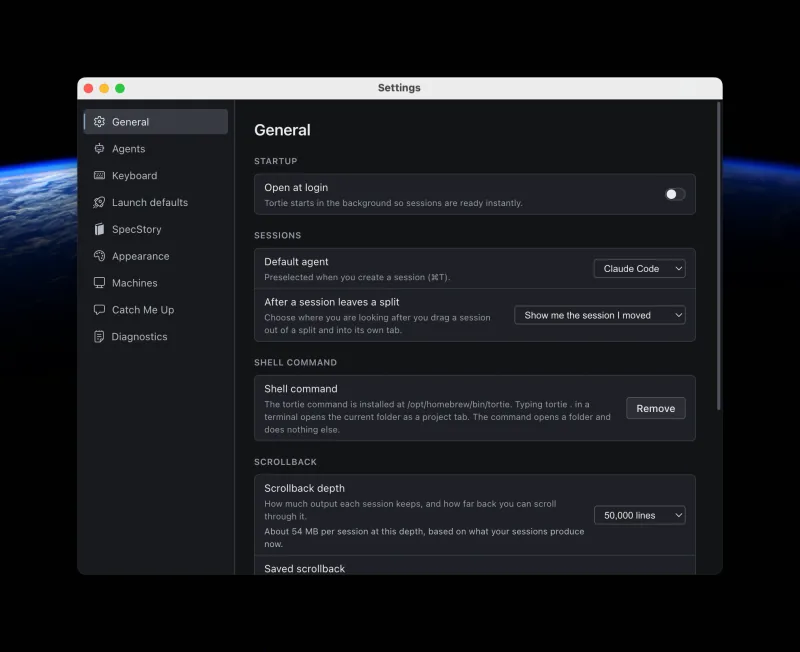Click the Launch defaults rocket icon

tap(99, 203)
